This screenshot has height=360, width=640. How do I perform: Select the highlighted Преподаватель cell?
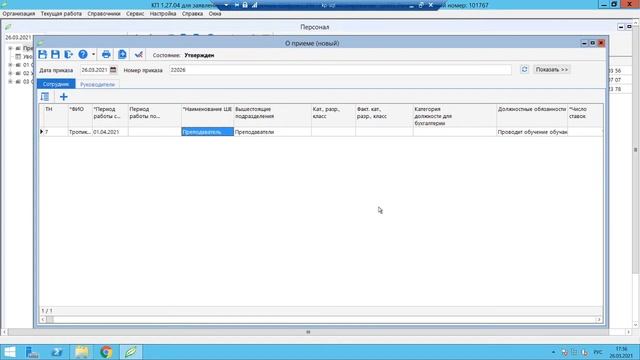click(207, 132)
